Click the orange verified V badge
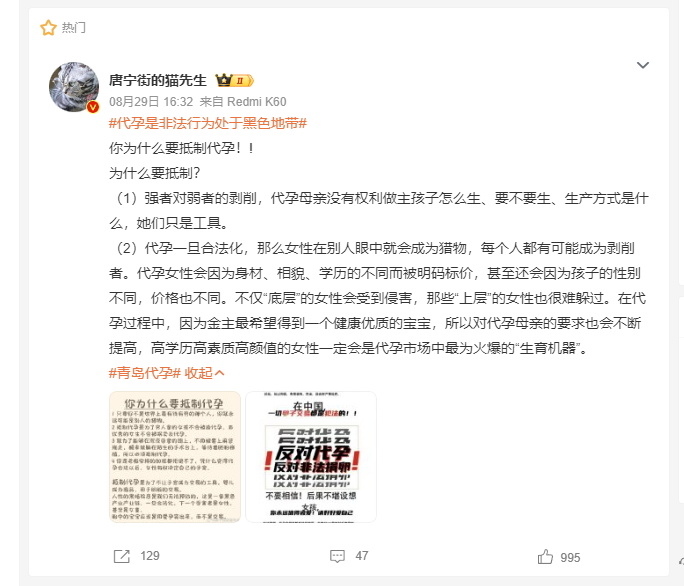This screenshot has width=684, height=586. click(x=93, y=106)
